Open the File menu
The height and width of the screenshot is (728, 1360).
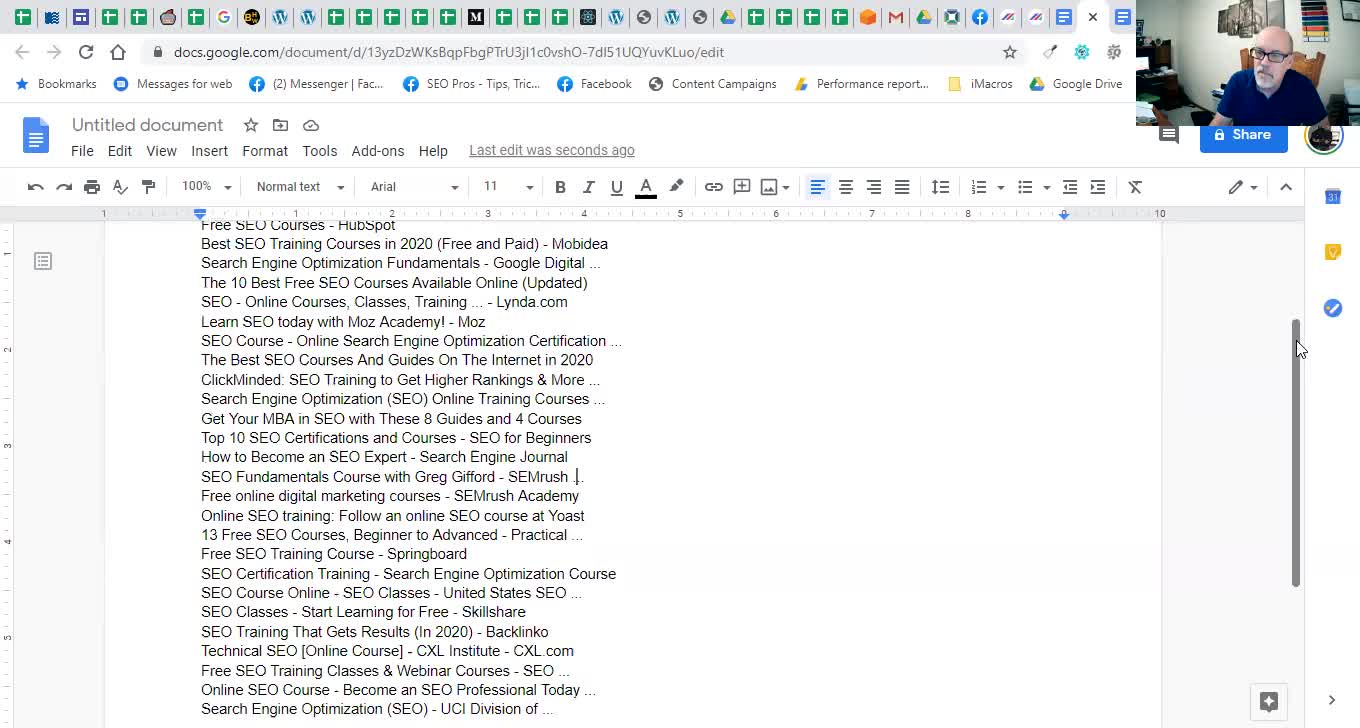click(82, 151)
